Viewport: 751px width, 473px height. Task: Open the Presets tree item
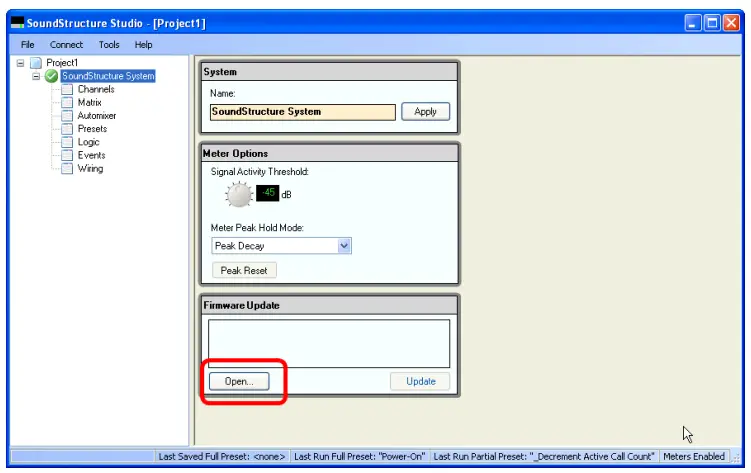pos(92,129)
